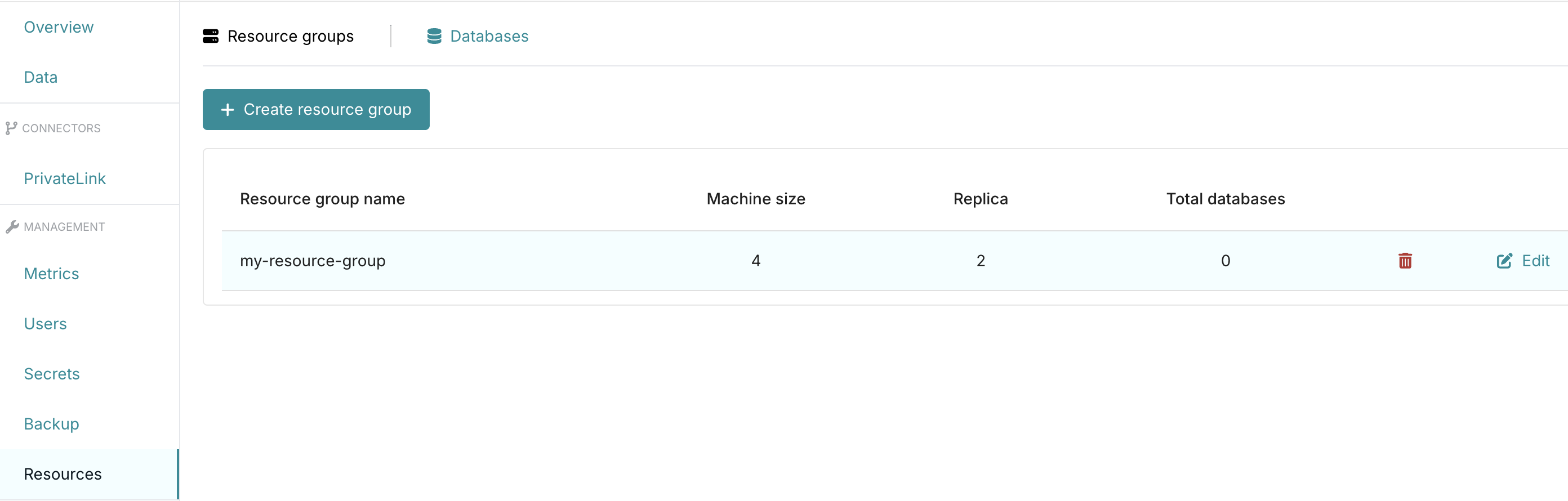Open the Edit link for my-resource-group

click(x=1522, y=261)
